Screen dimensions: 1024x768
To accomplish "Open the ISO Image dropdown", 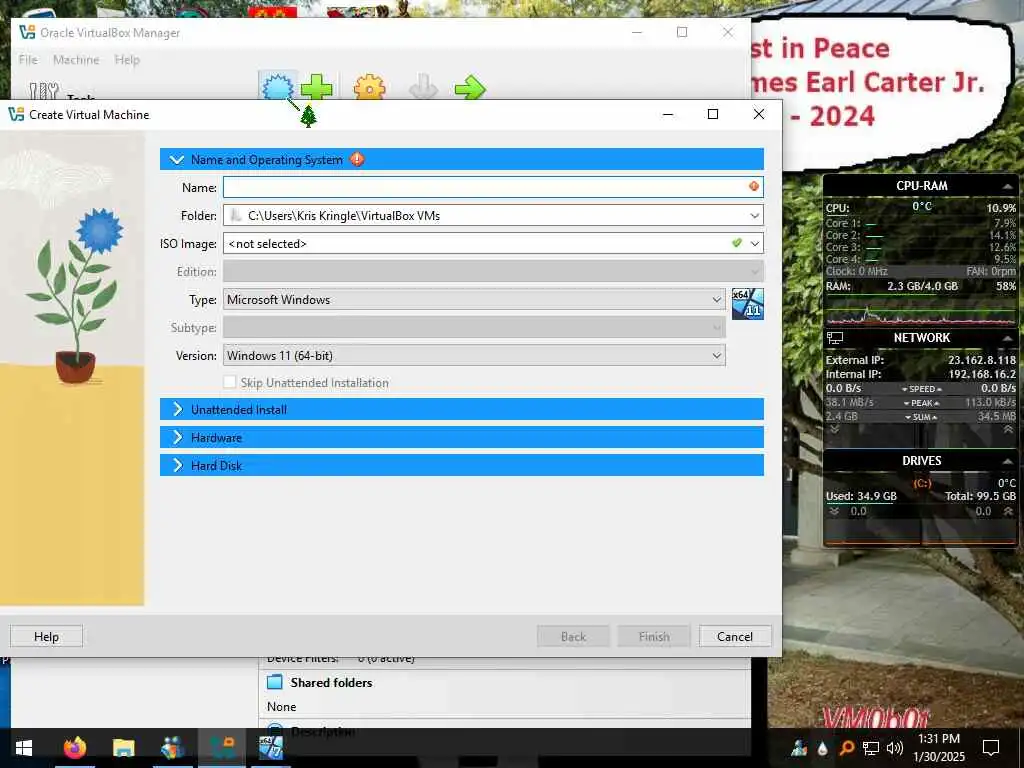I will [x=754, y=244].
